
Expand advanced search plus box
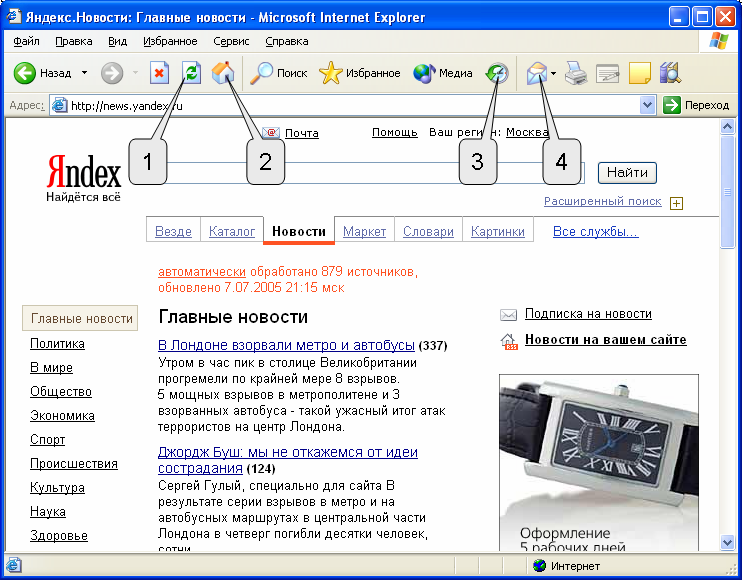pos(676,203)
